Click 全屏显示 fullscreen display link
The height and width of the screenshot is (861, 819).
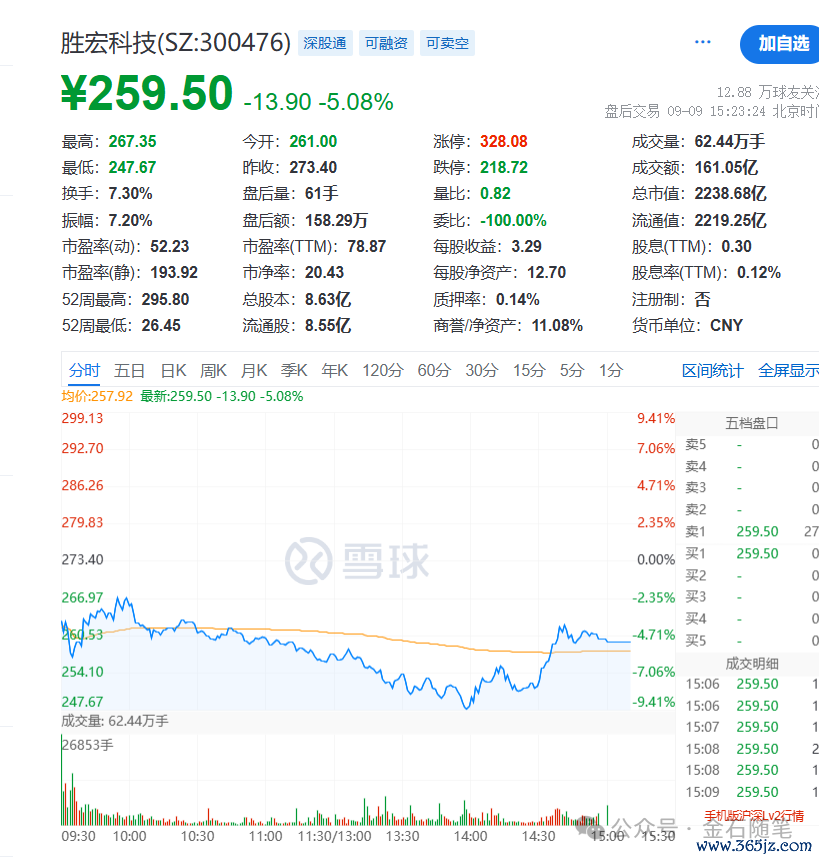pyautogui.click(x=788, y=371)
